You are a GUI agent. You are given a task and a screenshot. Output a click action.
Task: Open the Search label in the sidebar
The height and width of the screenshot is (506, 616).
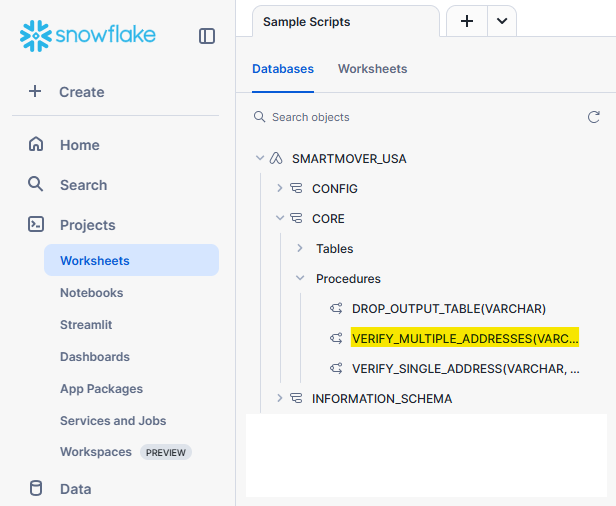pos(83,185)
